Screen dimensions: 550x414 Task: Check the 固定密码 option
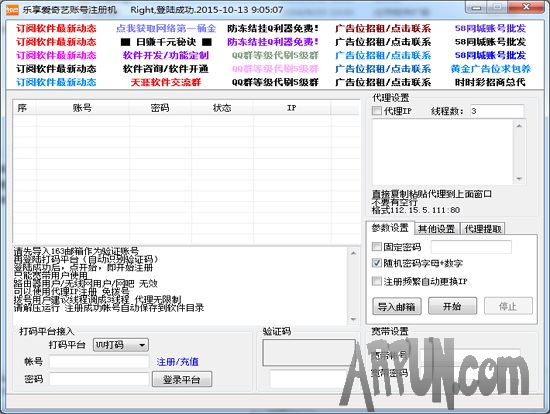point(377,247)
